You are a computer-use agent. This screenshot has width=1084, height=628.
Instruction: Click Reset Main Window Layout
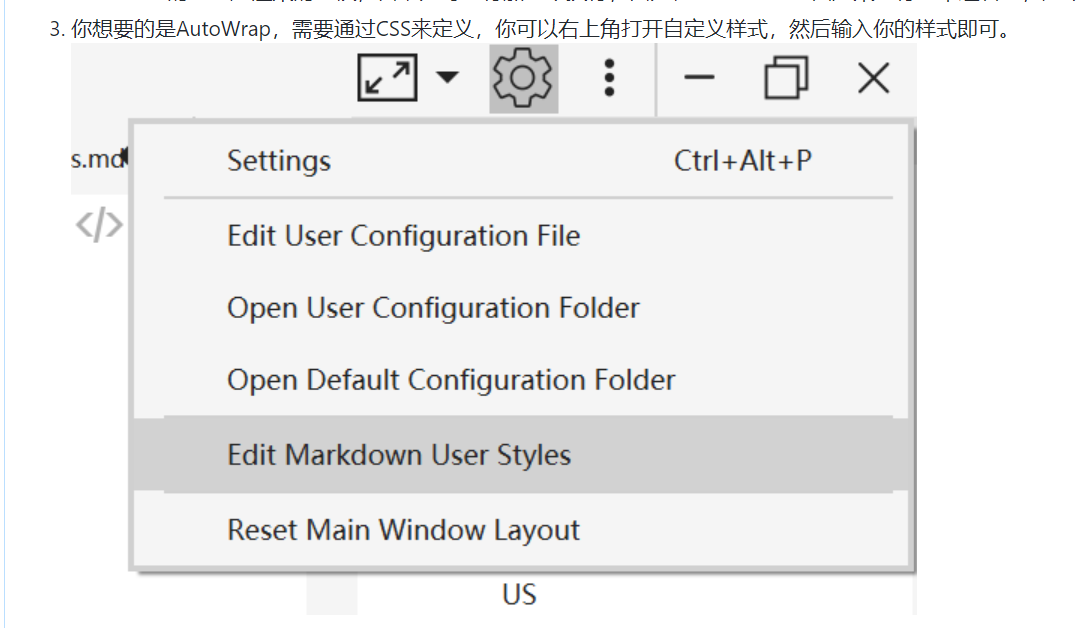(402, 529)
